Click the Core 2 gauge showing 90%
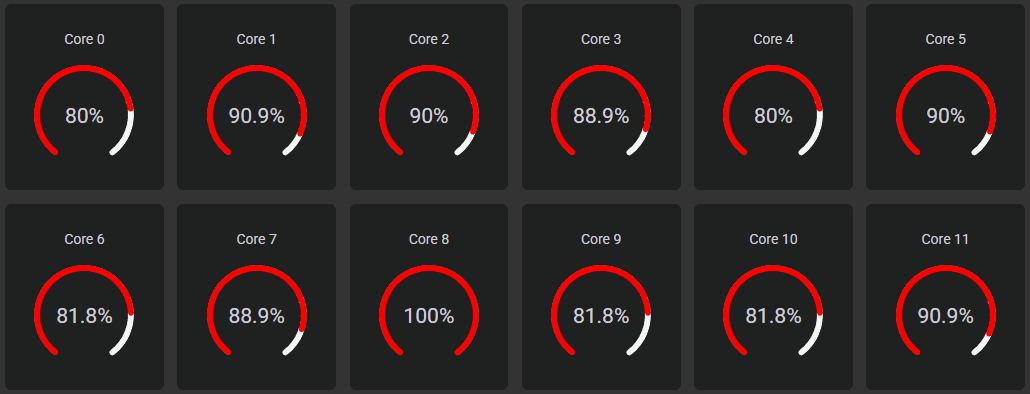 [x=428, y=110]
